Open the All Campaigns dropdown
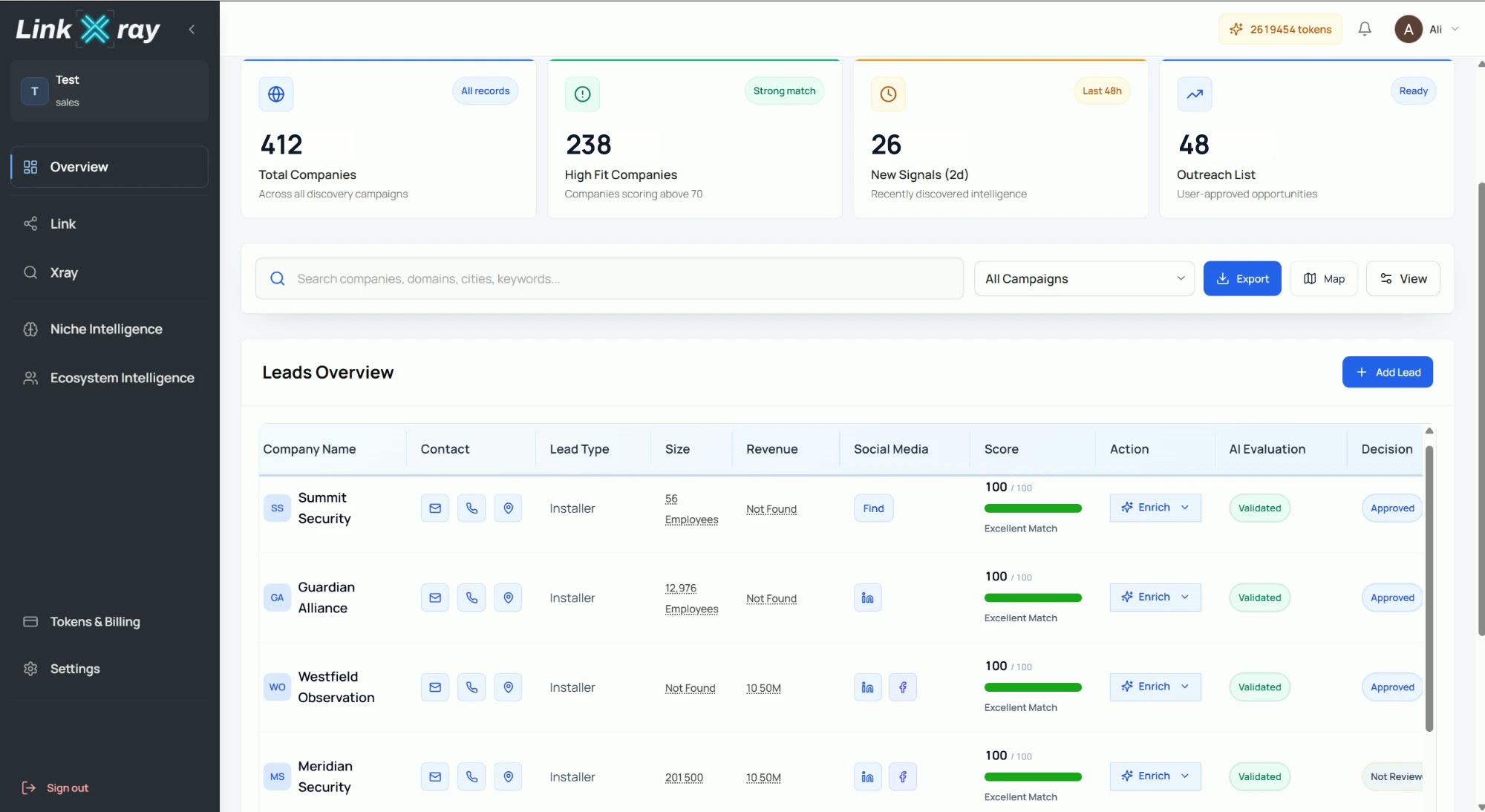Screen dimensions: 1485x812 [x=1084, y=279]
